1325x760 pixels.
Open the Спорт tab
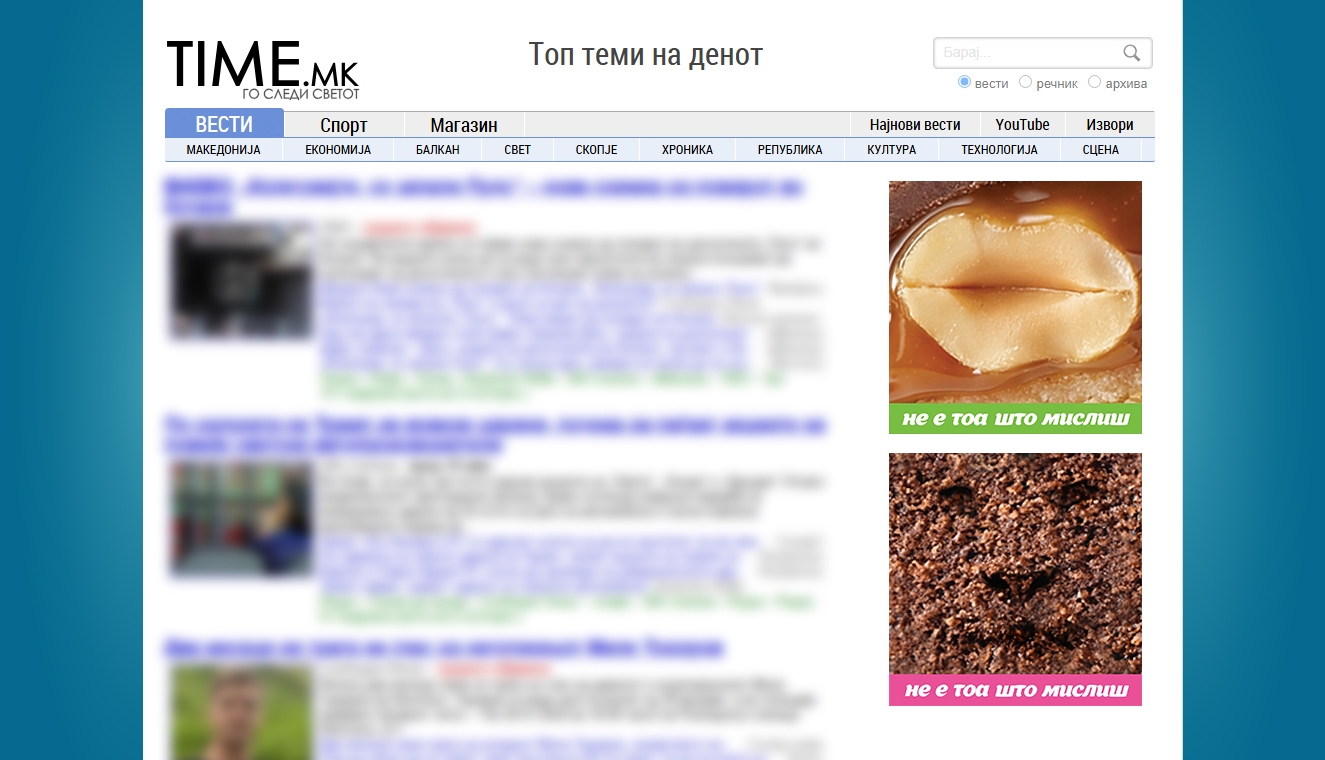click(344, 125)
